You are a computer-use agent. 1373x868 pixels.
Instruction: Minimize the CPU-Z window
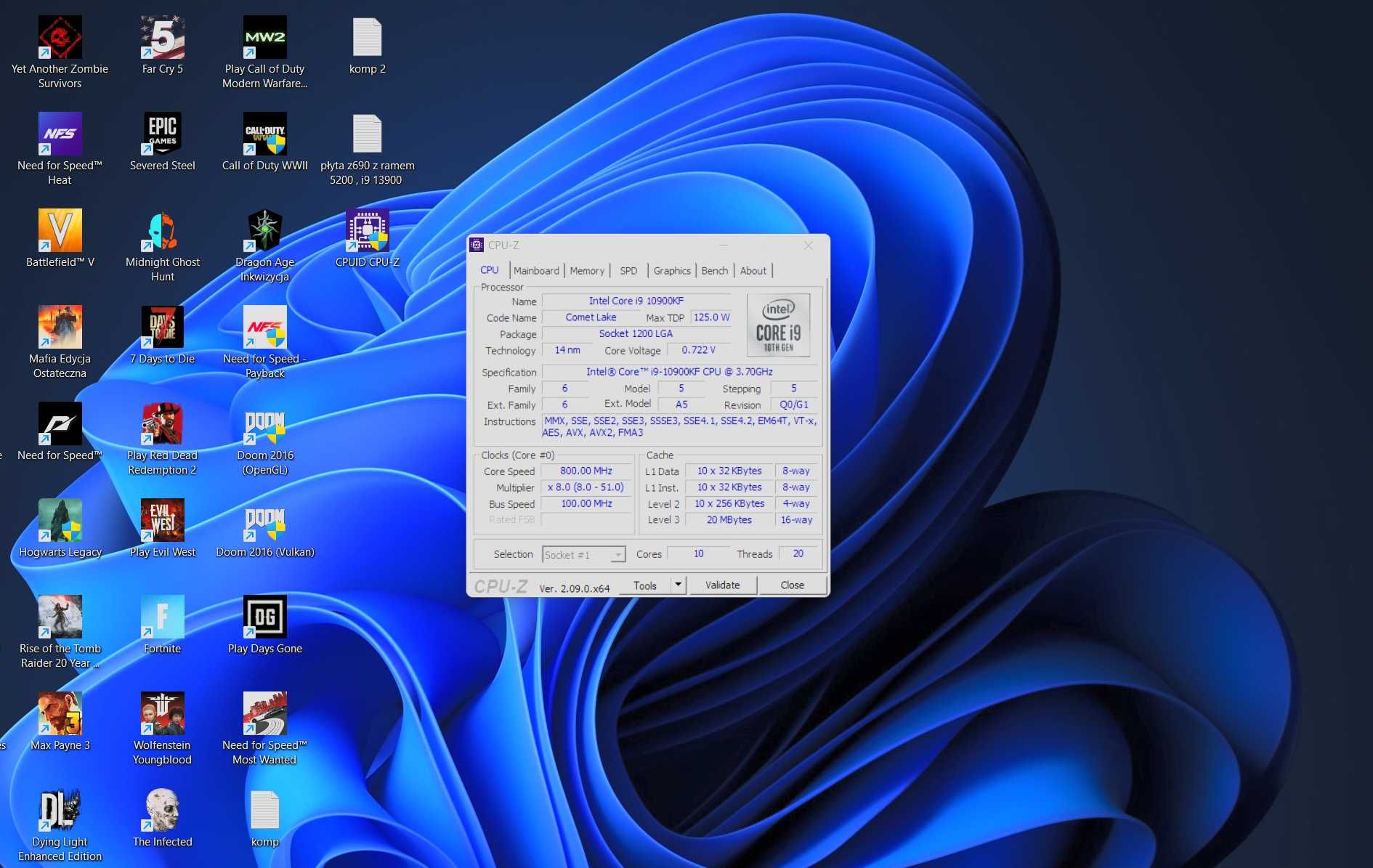click(x=724, y=246)
